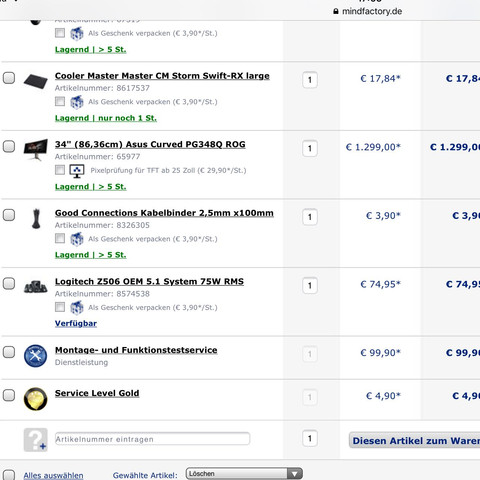Open Good Connections Kabelbinder product link
This screenshot has width=480, height=480.
164,213
